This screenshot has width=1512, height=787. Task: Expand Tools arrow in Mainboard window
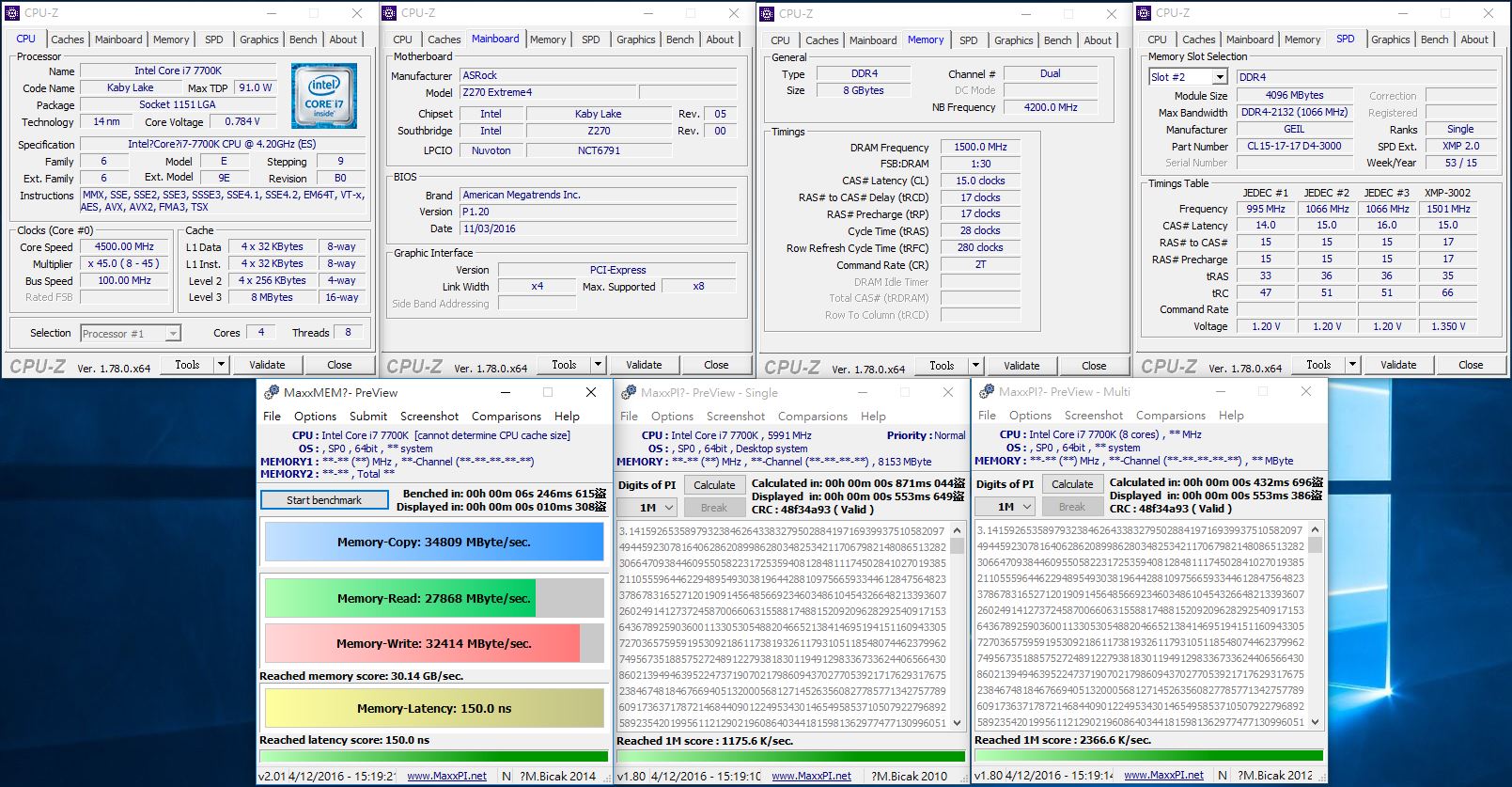tap(598, 365)
